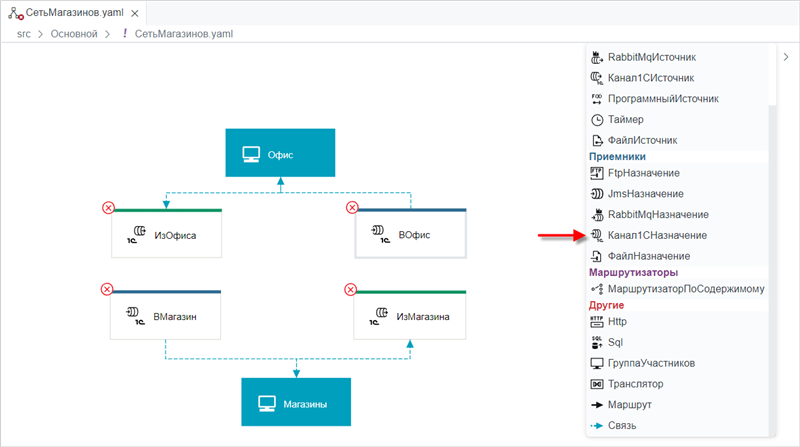The width and height of the screenshot is (800, 447).
Task: Click the error badge on ВМагазин node
Action: pos(107,289)
